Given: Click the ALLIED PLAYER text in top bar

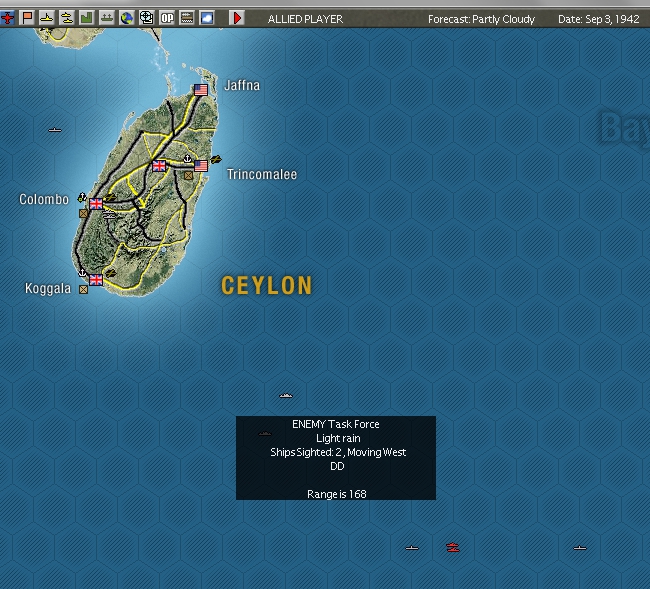Looking at the screenshot, I should pyautogui.click(x=306, y=19).
